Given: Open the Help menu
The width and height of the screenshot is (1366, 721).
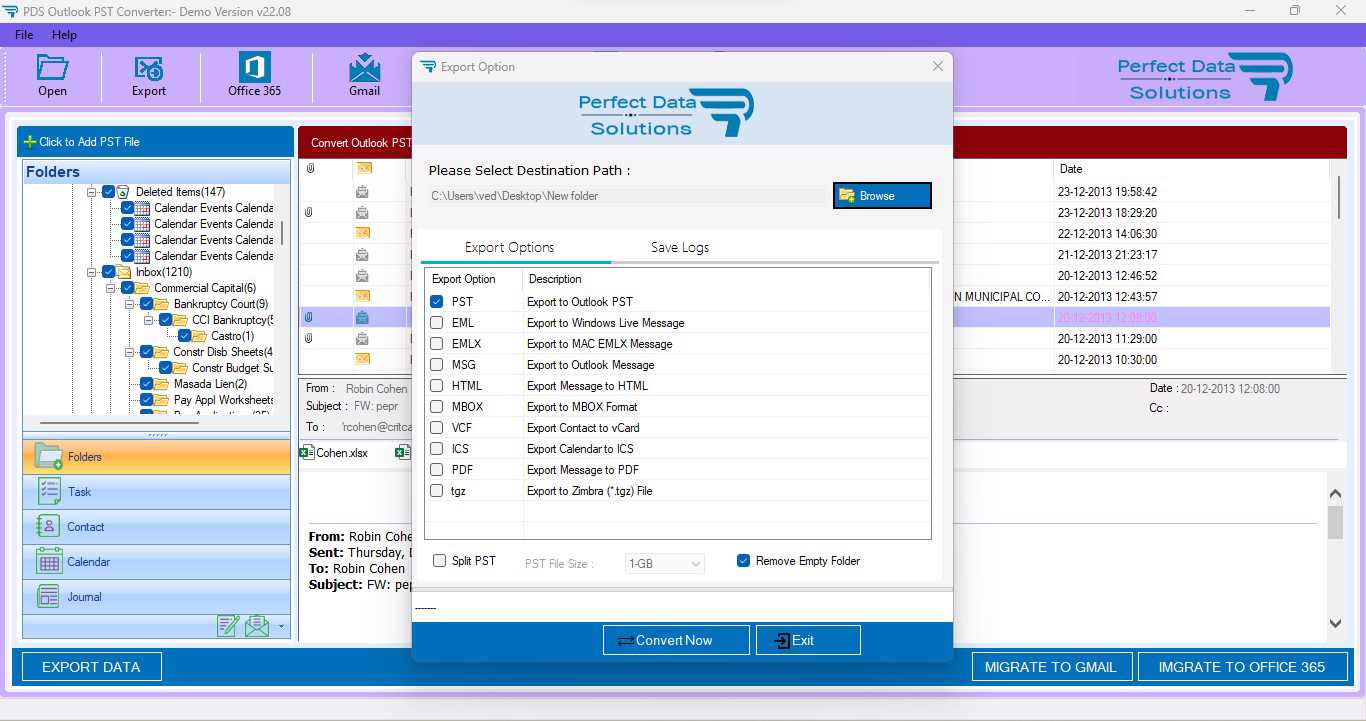Looking at the screenshot, I should [x=64, y=35].
